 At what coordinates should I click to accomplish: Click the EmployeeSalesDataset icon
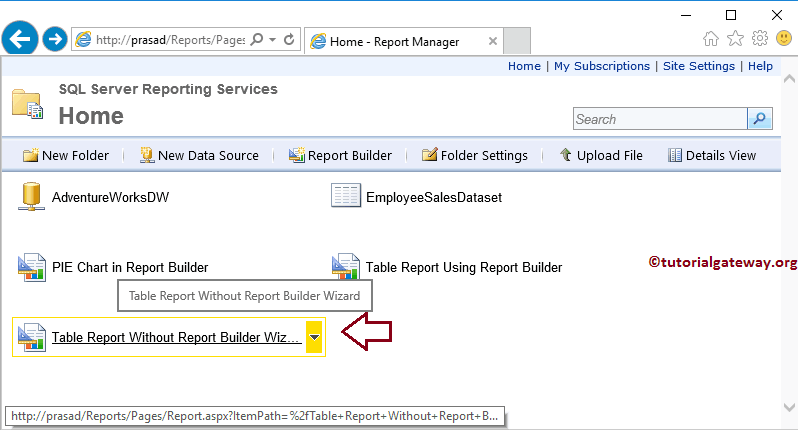(346, 195)
